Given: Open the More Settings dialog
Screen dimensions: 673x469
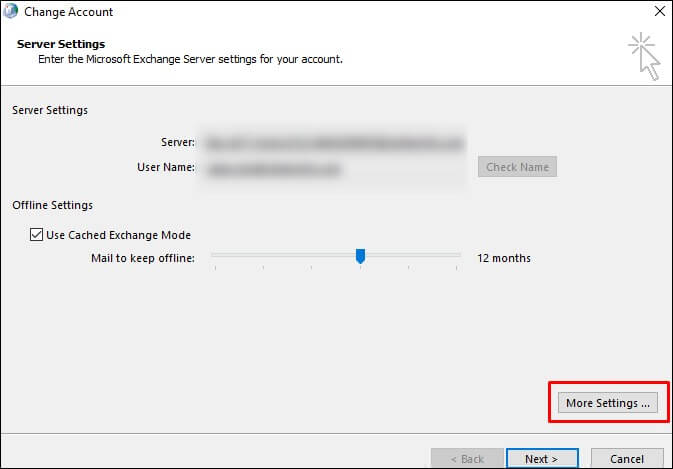Looking at the screenshot, I should pos(607,402).
